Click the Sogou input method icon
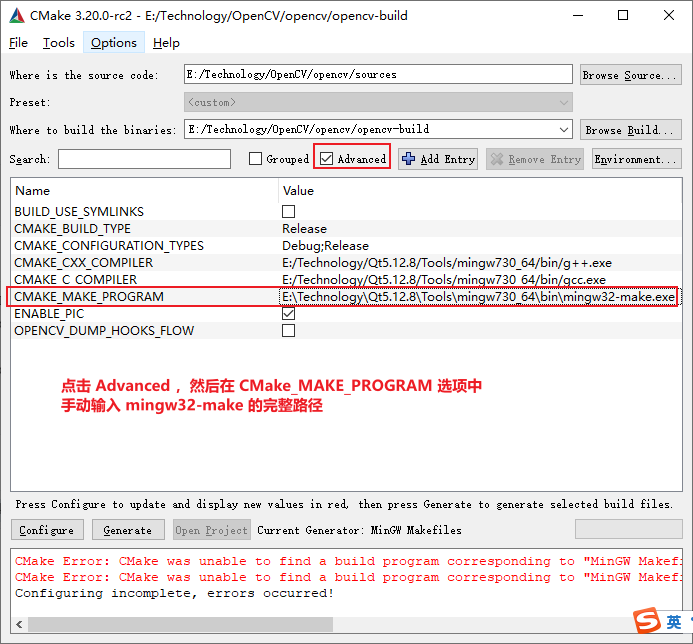Screen dimensions: 693x644 647,621
